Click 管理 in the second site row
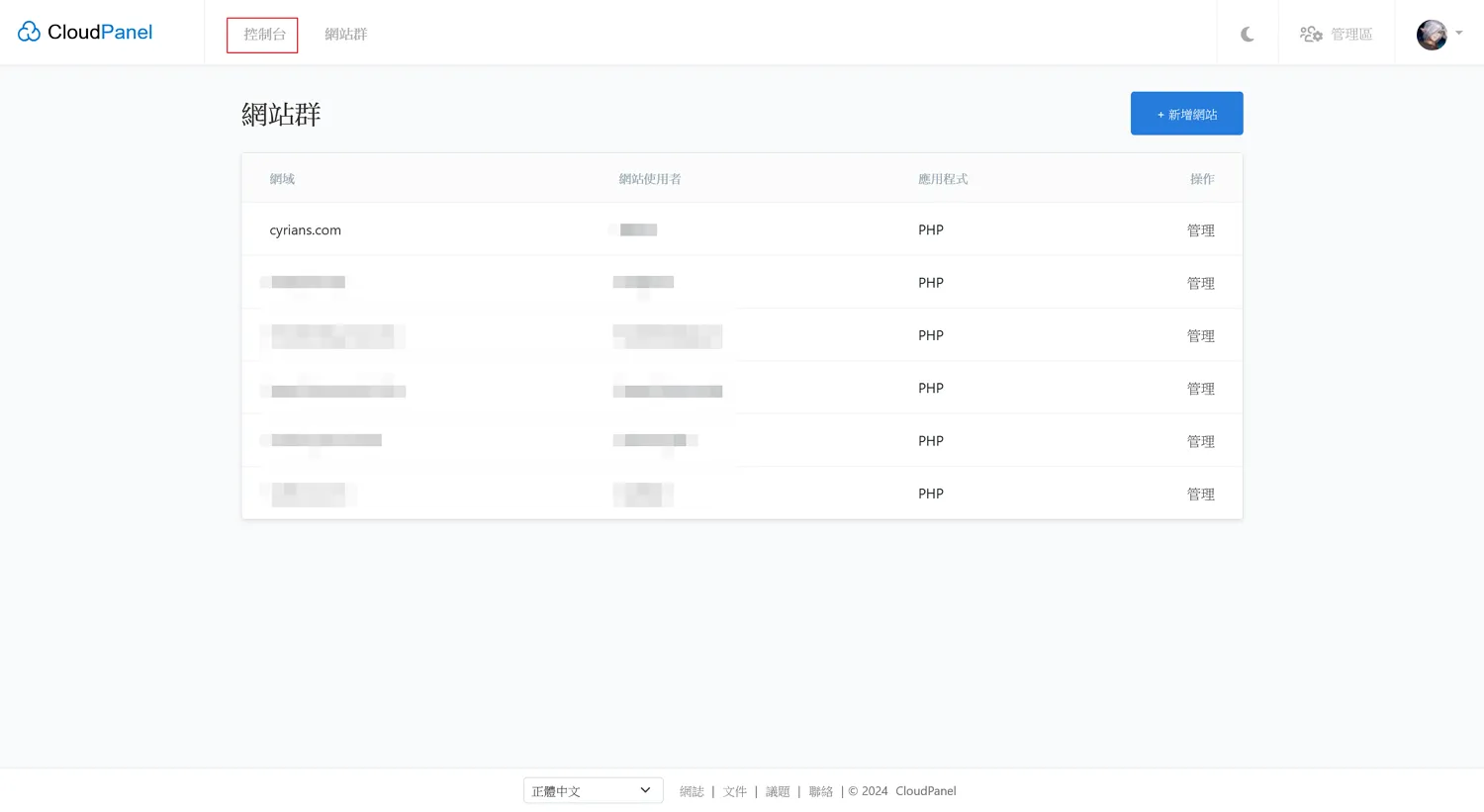Viewport: 1484px width, 812px height. click(1200, 283)
